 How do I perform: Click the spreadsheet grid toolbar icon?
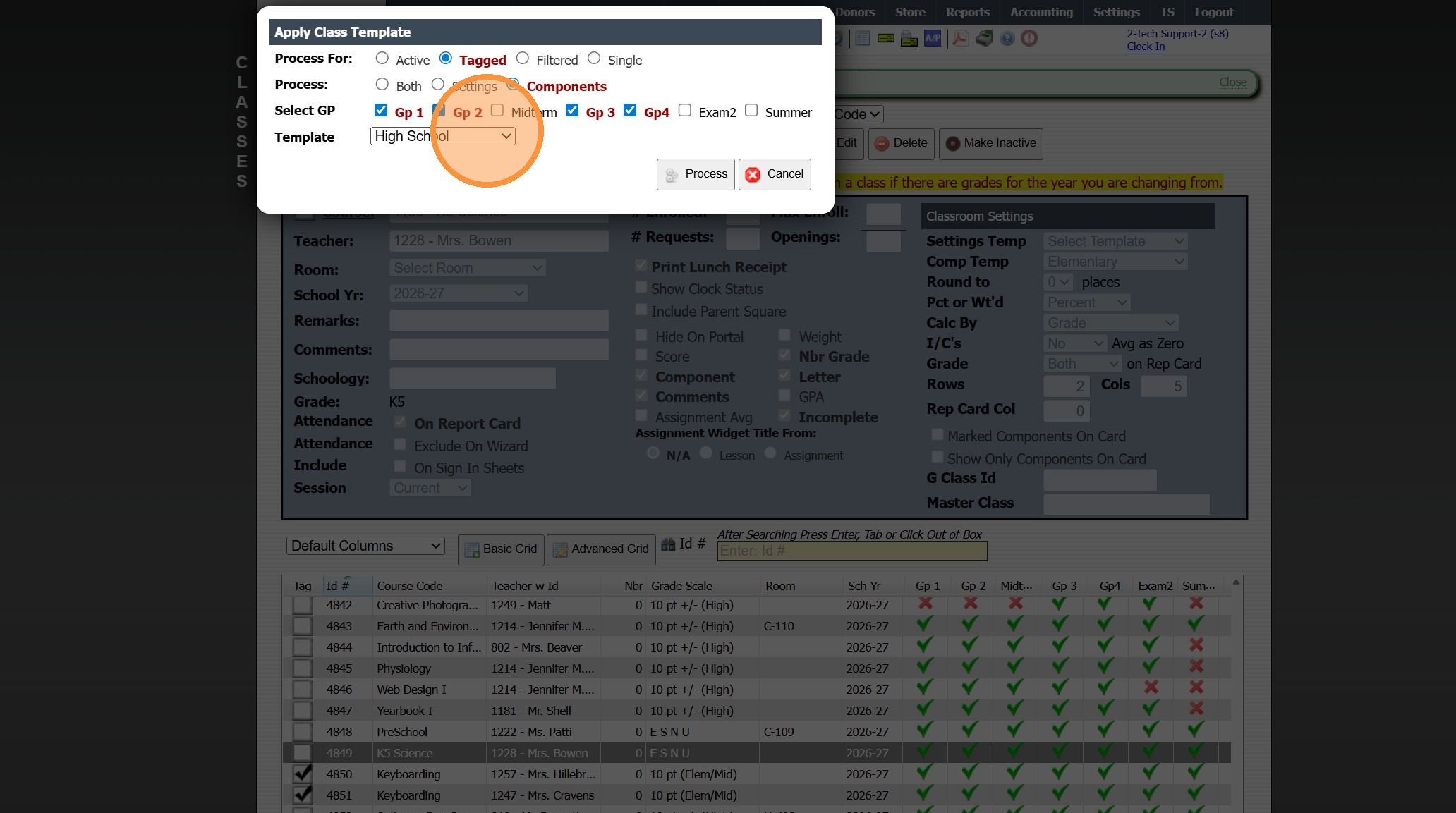pyautogui.click(x=862, y=39)
